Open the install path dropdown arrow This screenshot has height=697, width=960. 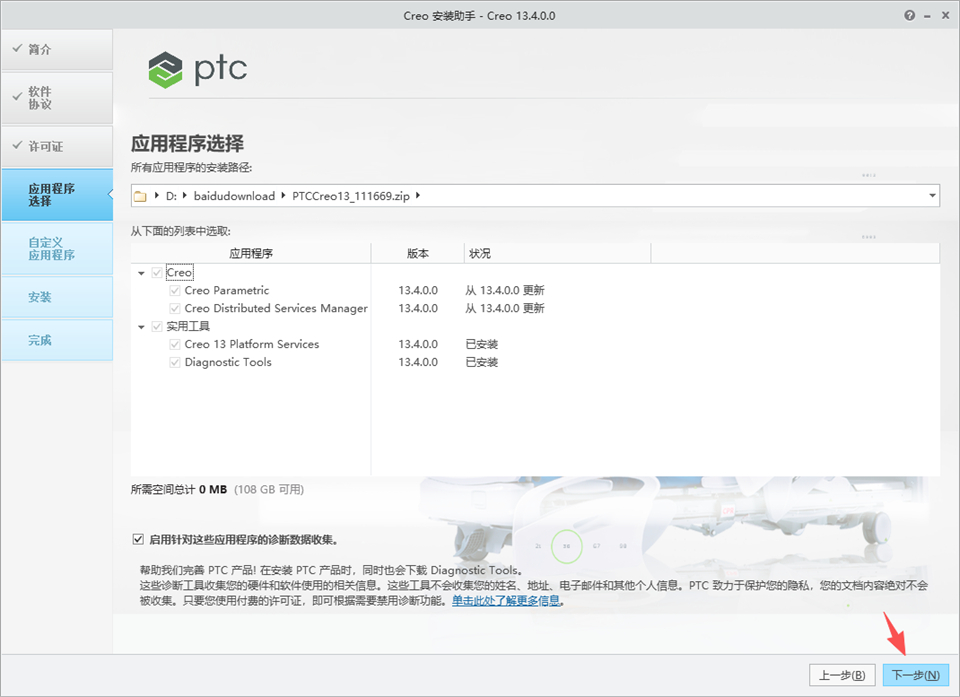click(932, 196)
